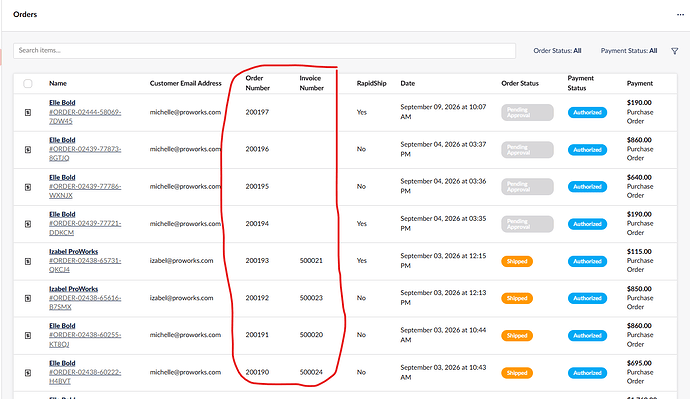Open Izabel ProWorks link for order 200193

(73, 252)
